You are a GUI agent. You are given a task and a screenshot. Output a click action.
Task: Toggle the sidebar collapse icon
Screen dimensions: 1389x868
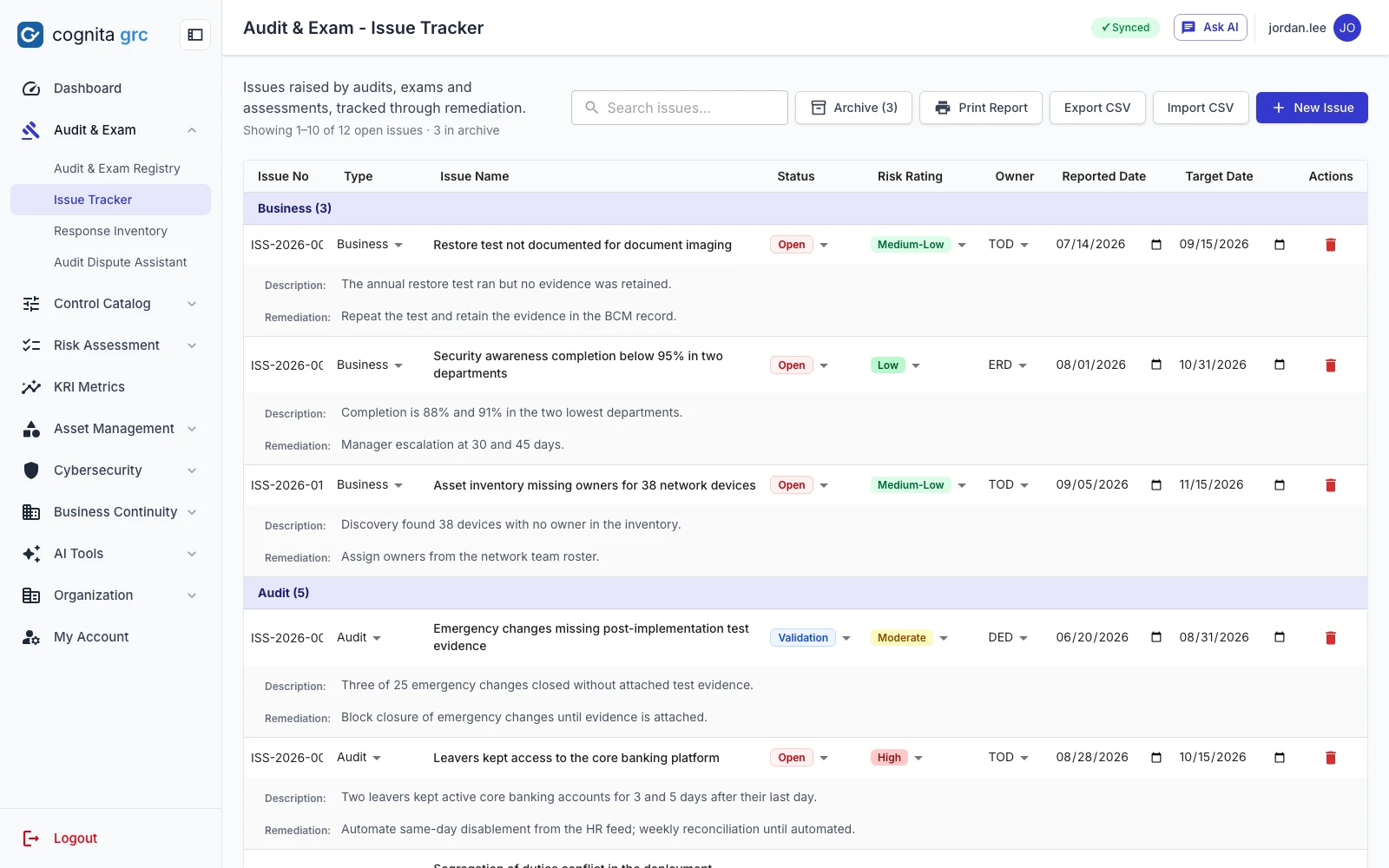(x=195, y=35)
